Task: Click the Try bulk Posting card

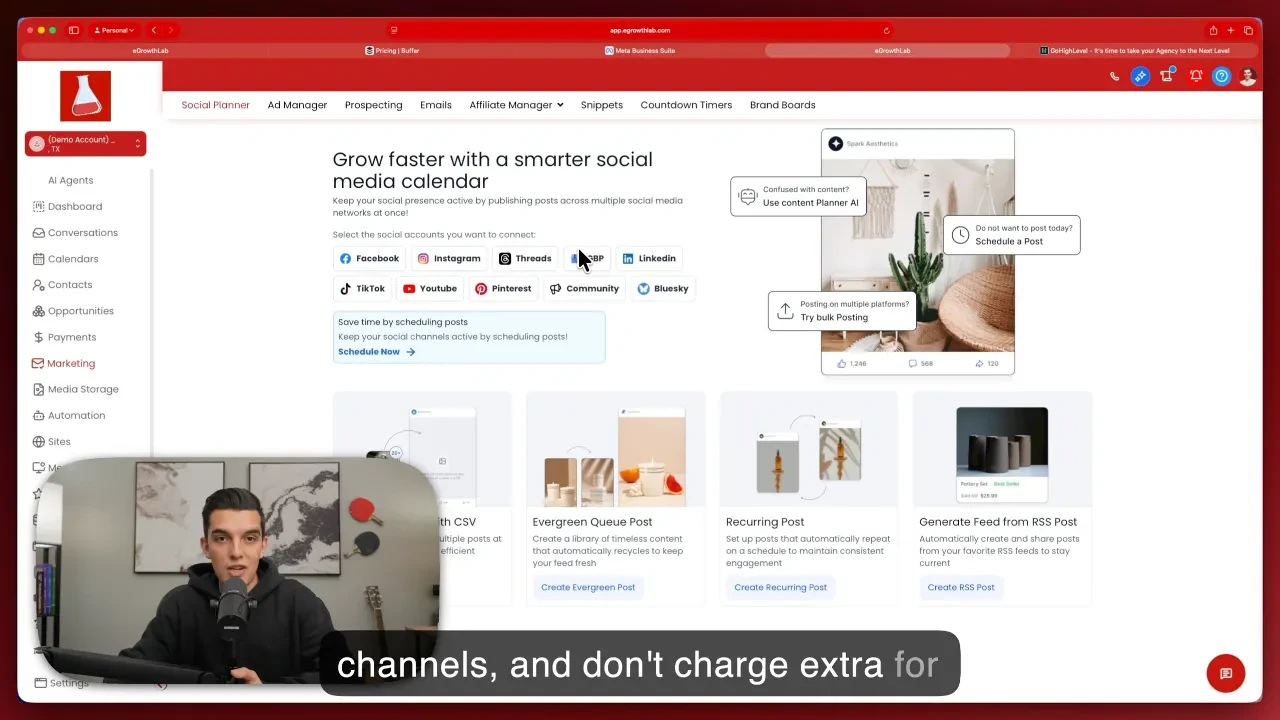Action: click(x=842, y=311)
